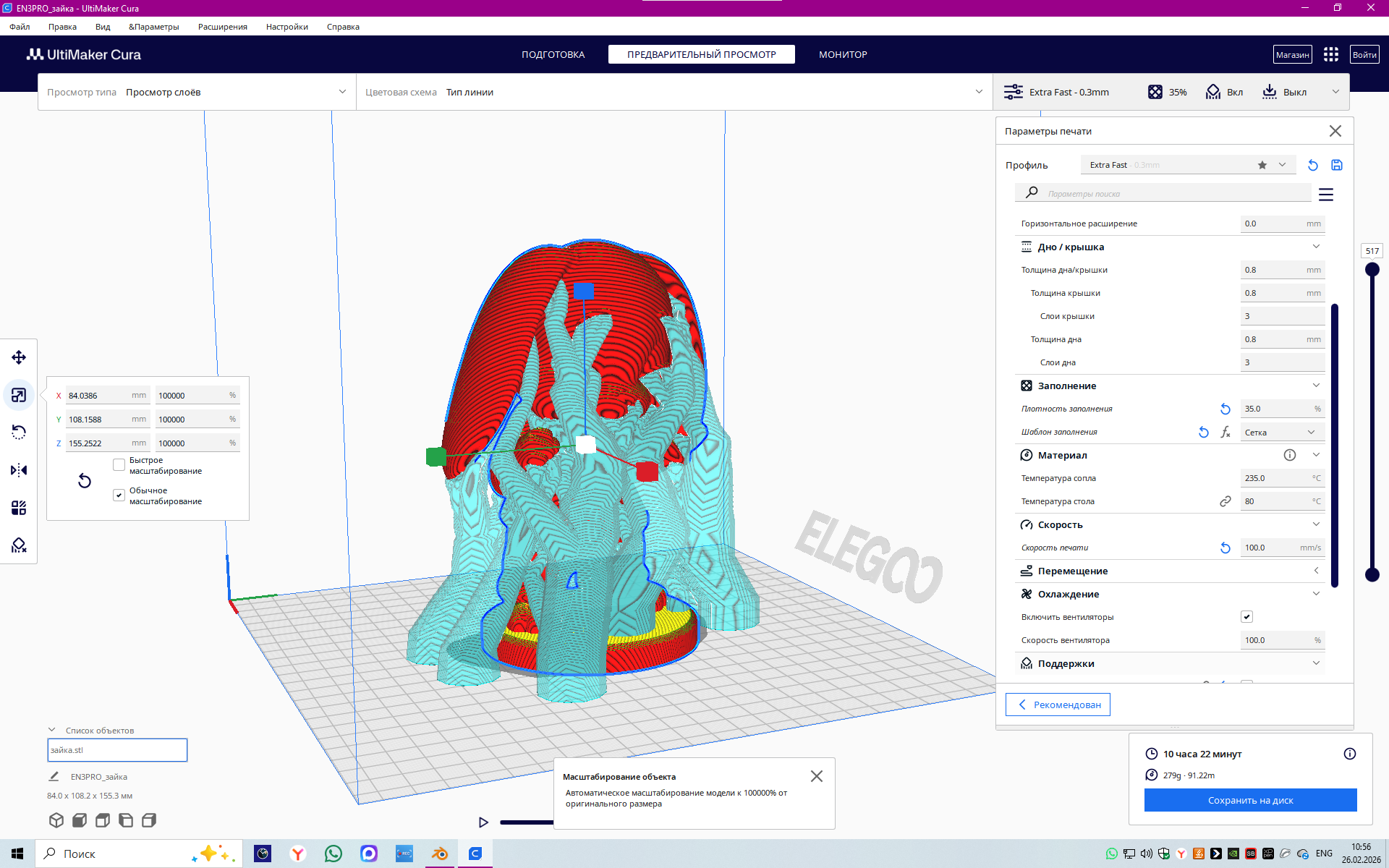The height and width of the screenshot is (868, 1389).
Task: Collapse the Дно / крышка section
Action: coord(1316,247)
